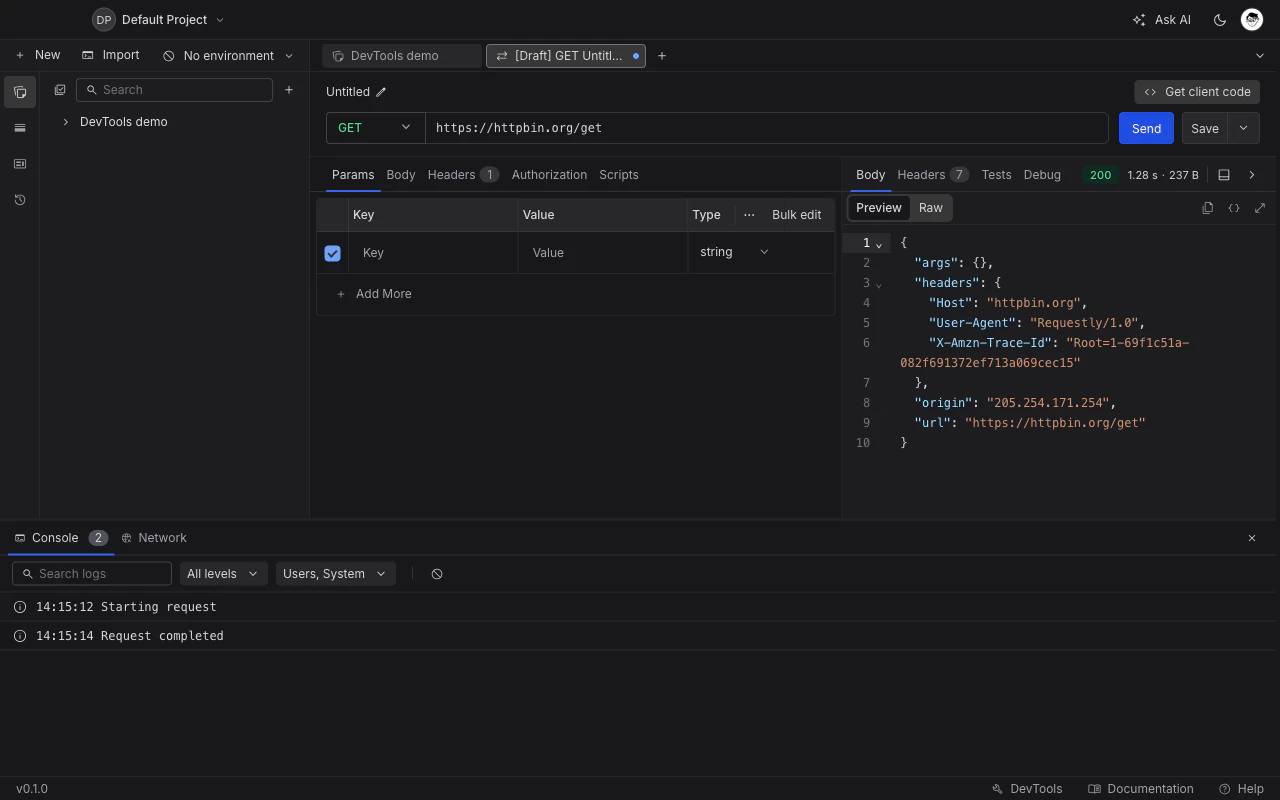Open the Scripts tab

coord(619,175)
